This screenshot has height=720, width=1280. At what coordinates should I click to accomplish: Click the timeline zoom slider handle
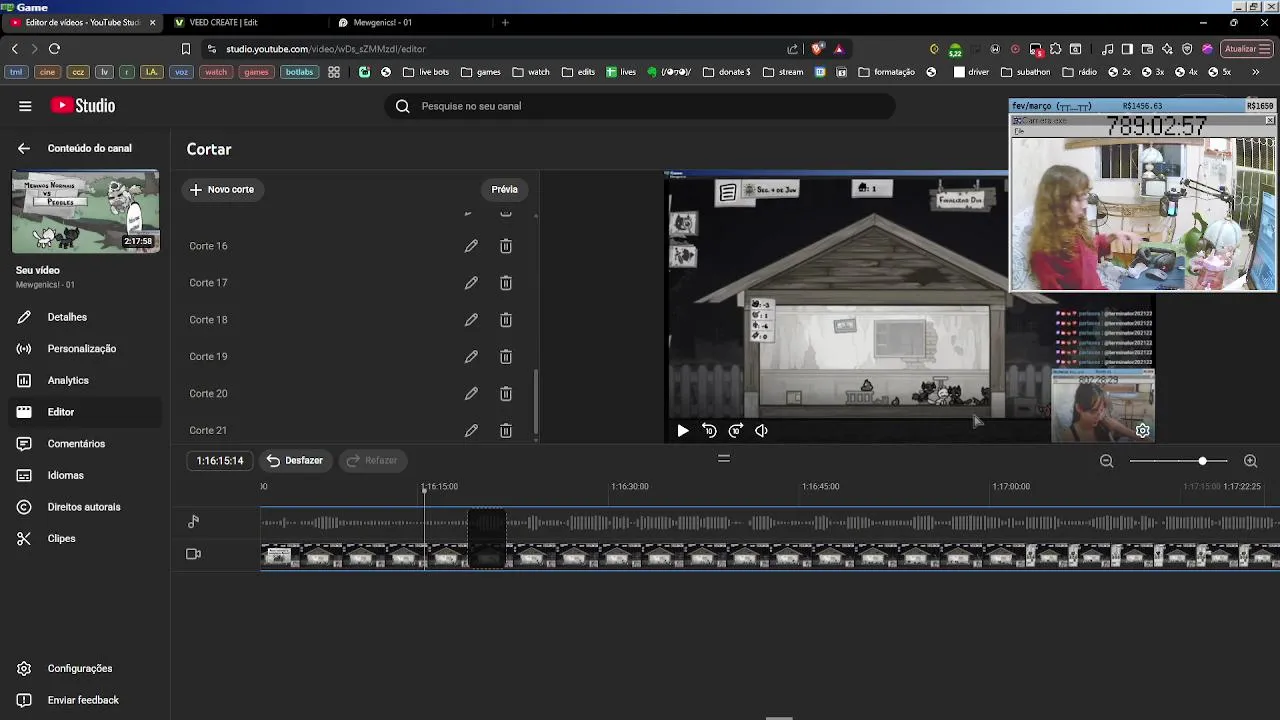pos(1202,461)
